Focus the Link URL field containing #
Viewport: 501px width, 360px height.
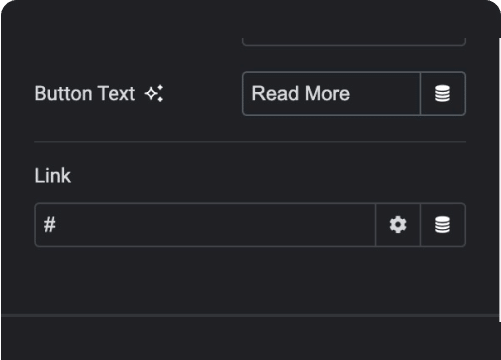pos(205,225)
